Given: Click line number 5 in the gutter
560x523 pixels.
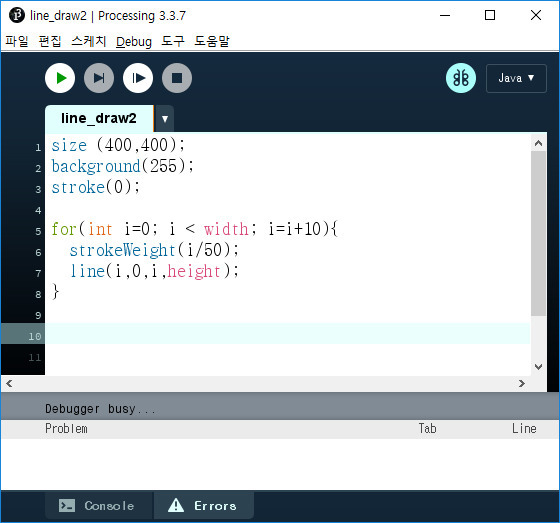Looking at the screenshot, I should [38, 231].
